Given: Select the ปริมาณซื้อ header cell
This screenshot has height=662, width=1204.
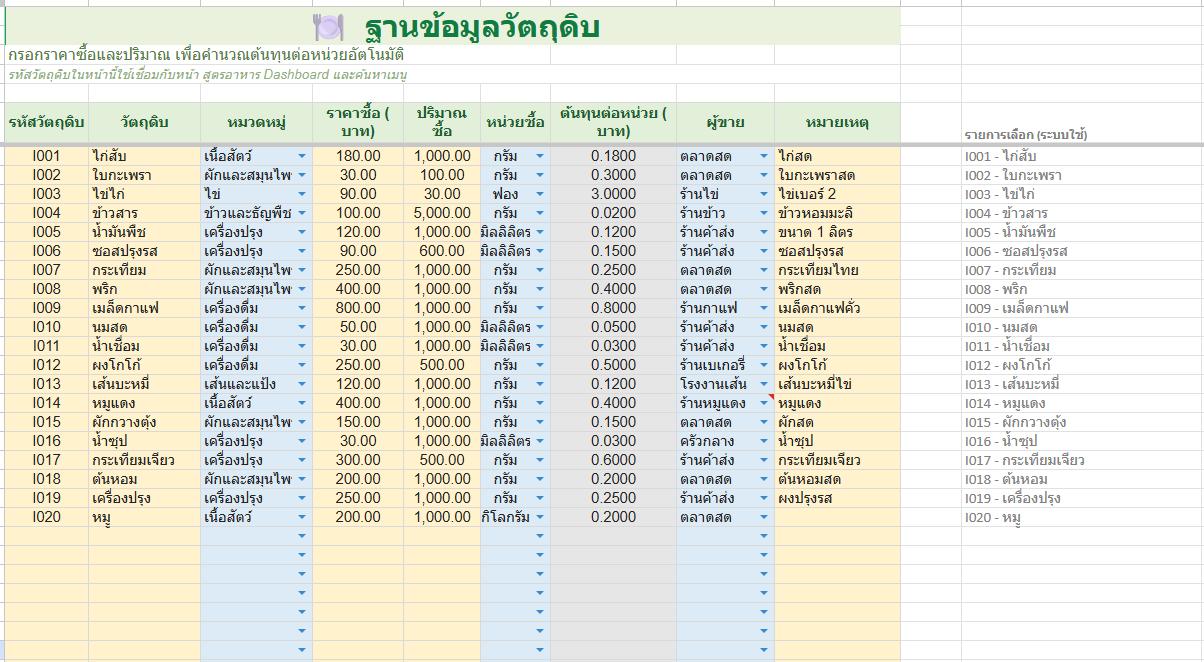Looking at the screenshot, I should [442, 122].
